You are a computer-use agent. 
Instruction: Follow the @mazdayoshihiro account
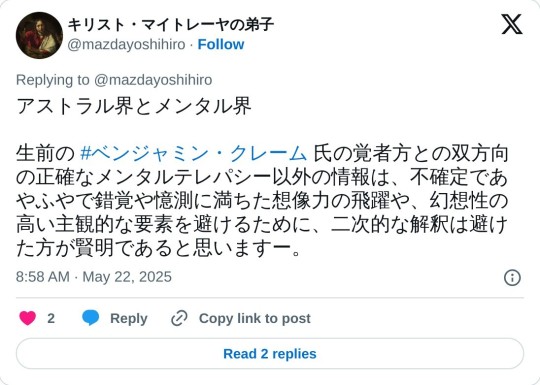pos(221,44)
